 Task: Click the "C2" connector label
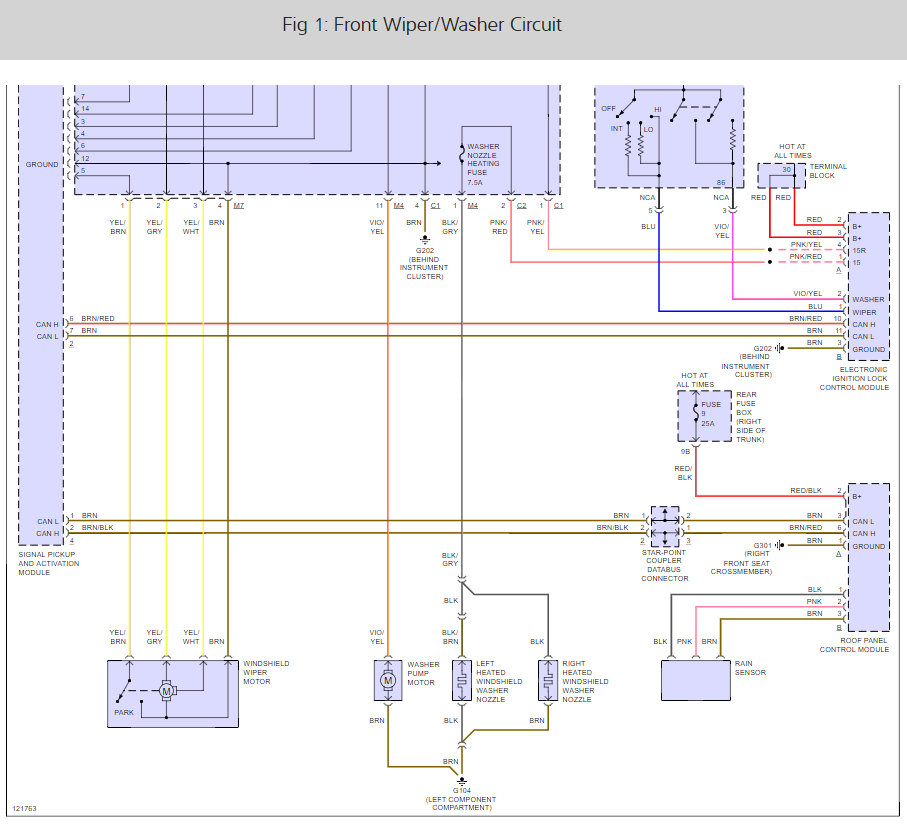tap(521, 206)
